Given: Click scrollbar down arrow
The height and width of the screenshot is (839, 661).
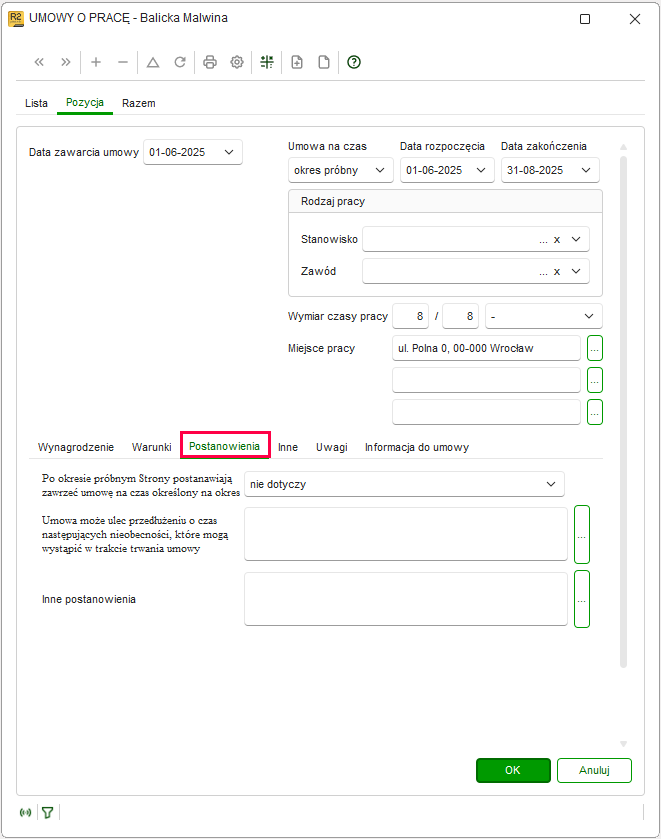Looking at the screenshot, I should (623, 744).
